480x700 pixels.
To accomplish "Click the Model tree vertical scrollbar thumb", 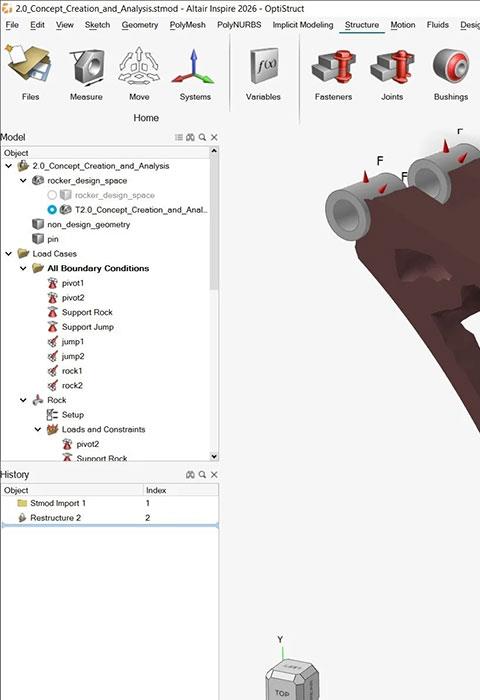I will 214,222.
